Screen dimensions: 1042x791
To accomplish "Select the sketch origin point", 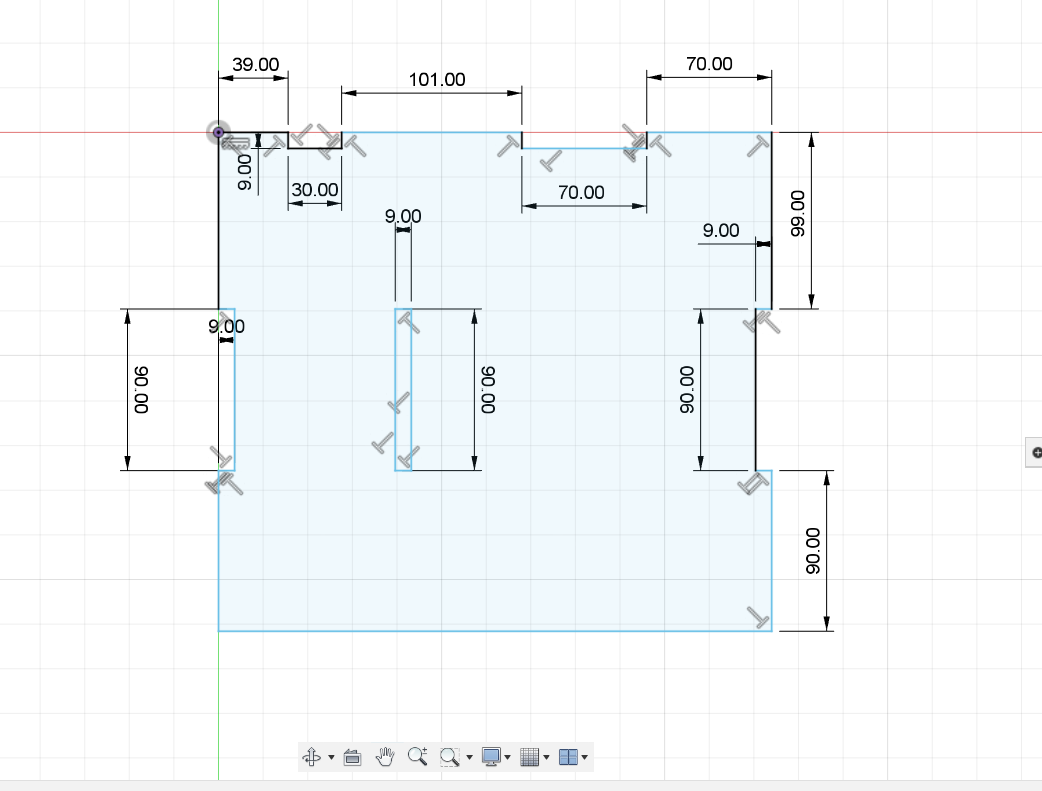I will (x=218, y=132).
